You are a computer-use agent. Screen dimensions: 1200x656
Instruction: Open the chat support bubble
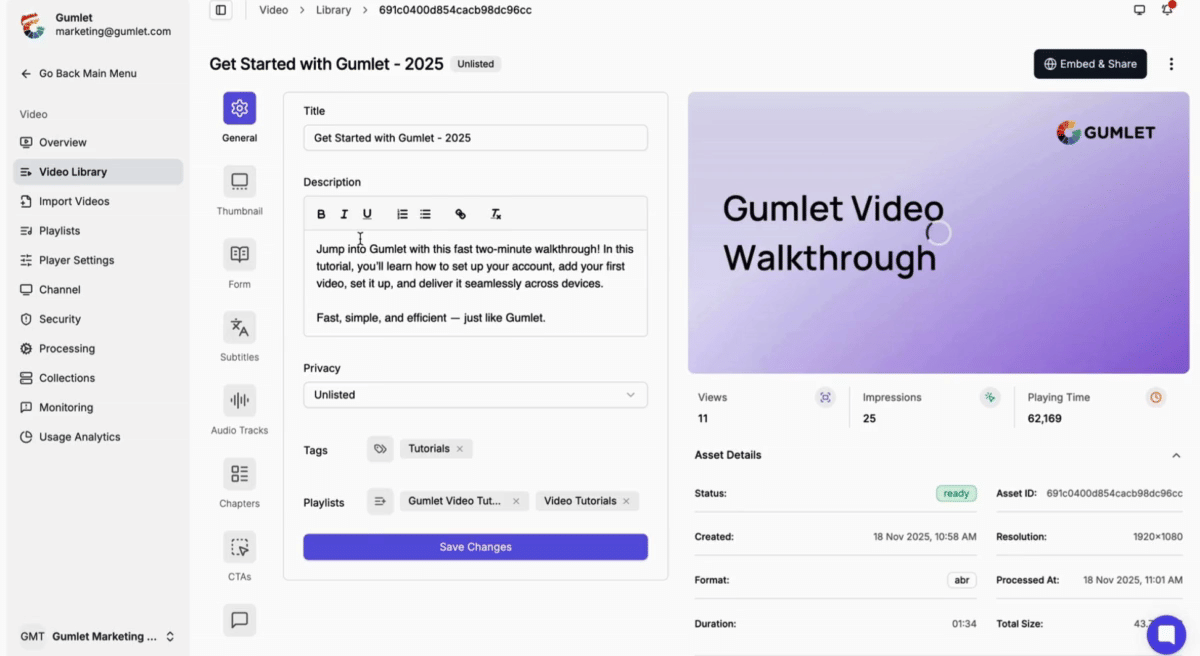(1165, 634)
